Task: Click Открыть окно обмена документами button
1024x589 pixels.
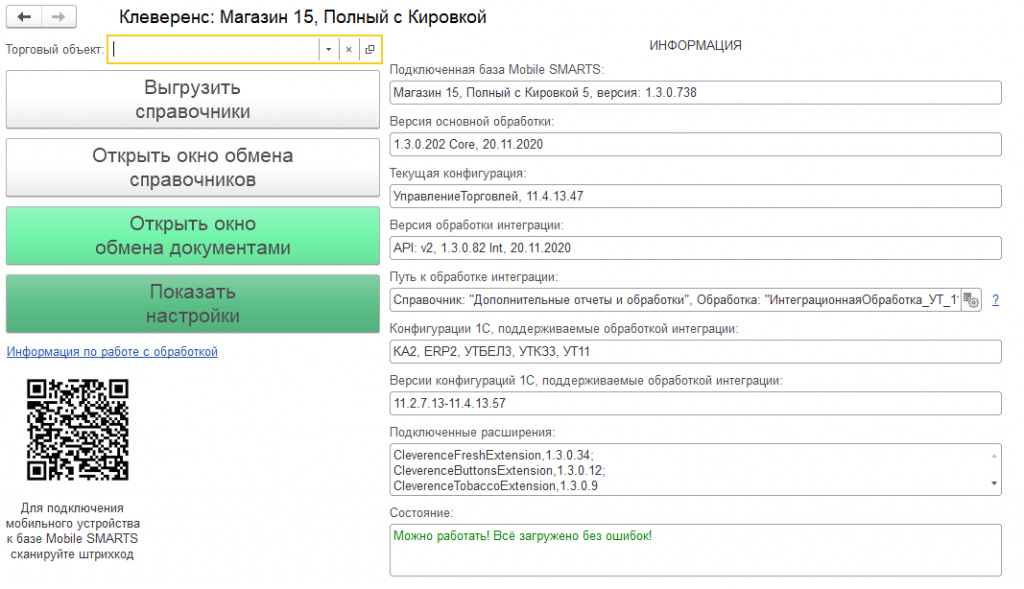Action: tap(193, 236)
